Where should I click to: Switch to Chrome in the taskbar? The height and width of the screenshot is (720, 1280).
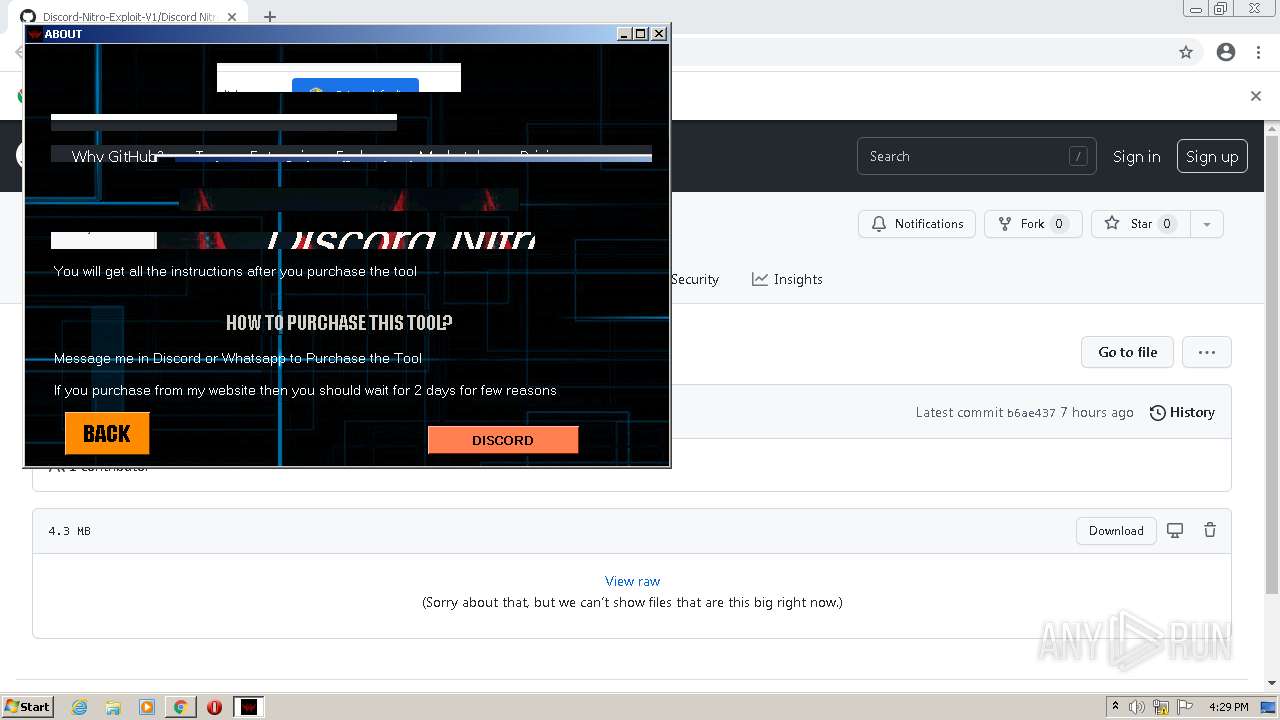click(x=180, y=707)
